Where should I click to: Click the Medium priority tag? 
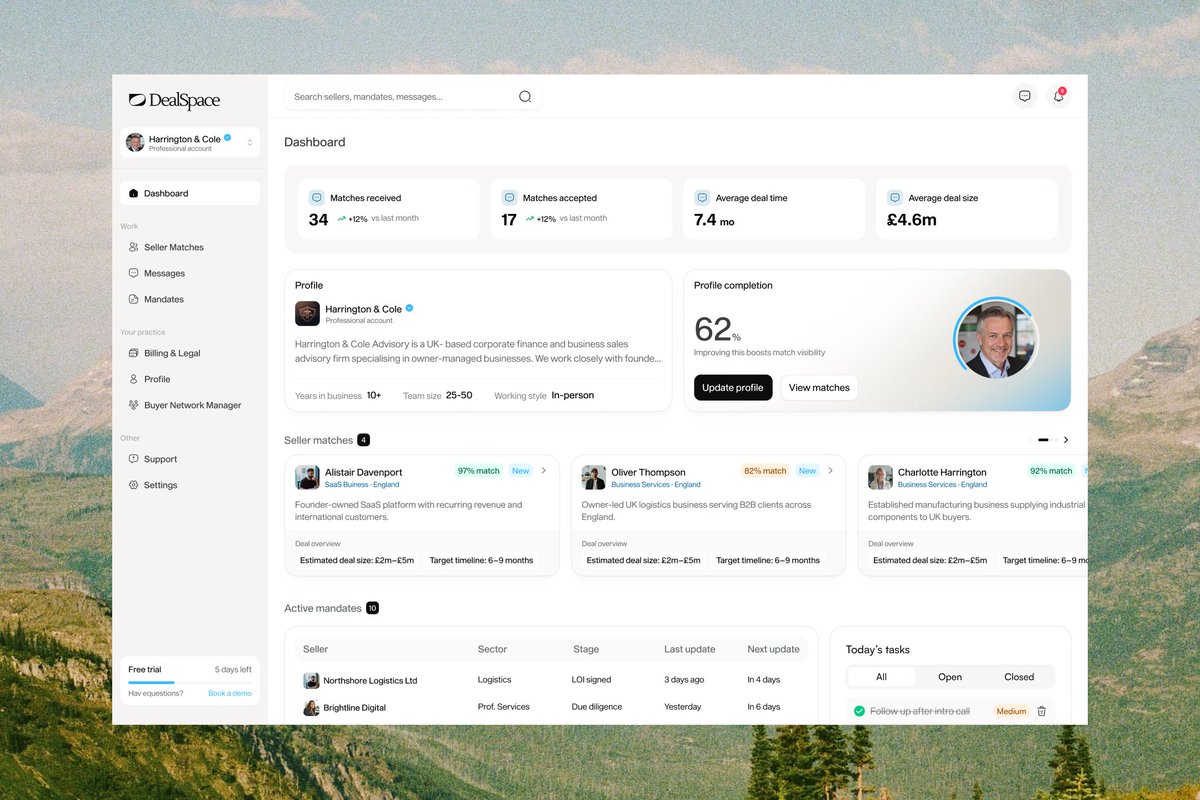tap(1011, 711)
